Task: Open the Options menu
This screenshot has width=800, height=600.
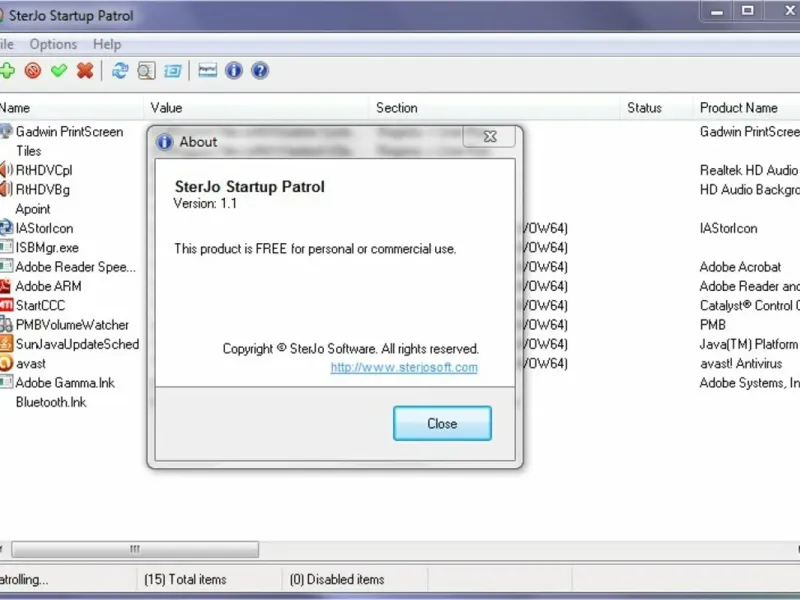Action: tap(53, 44)
